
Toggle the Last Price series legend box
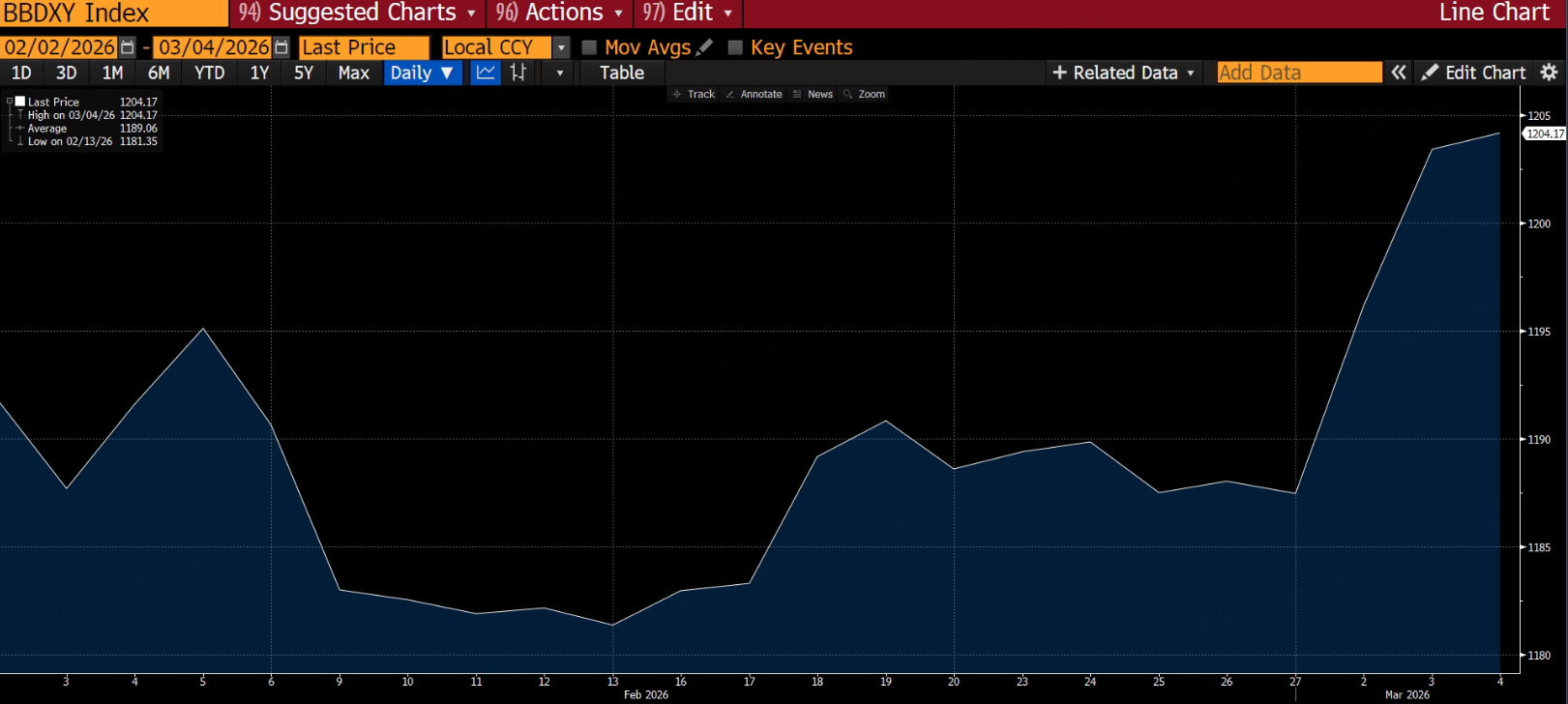click(x=20, y=102)
